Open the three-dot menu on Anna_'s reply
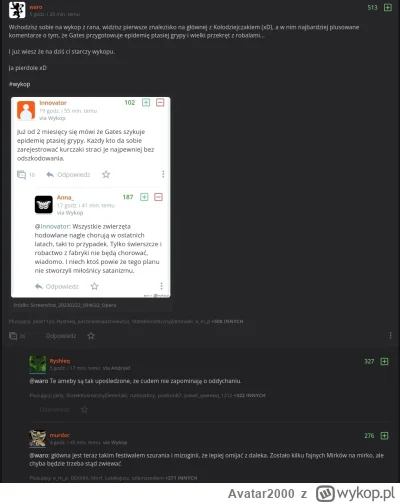 click(x=161, y=286)
